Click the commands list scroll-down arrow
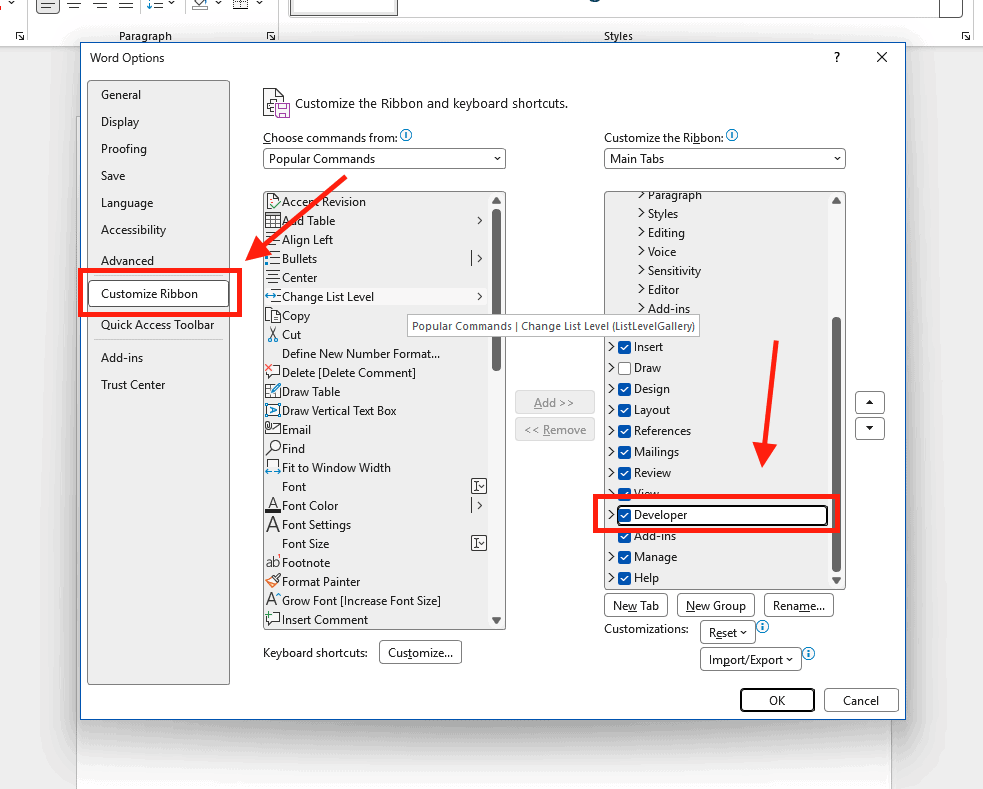The image size is (983, 789). point(497,620)
